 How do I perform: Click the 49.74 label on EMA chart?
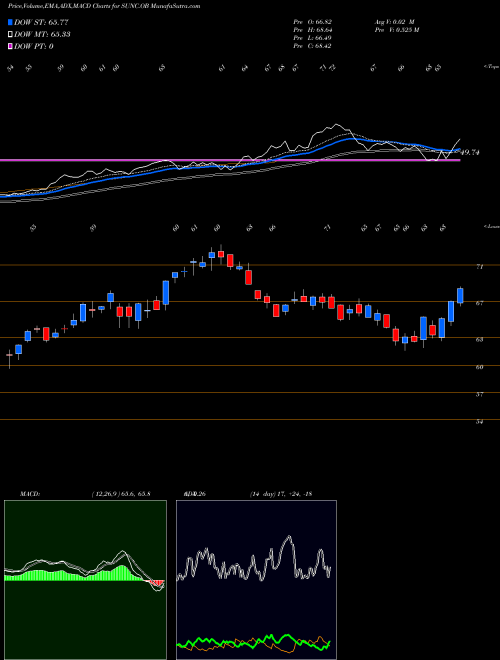click(x=471, y=152)
